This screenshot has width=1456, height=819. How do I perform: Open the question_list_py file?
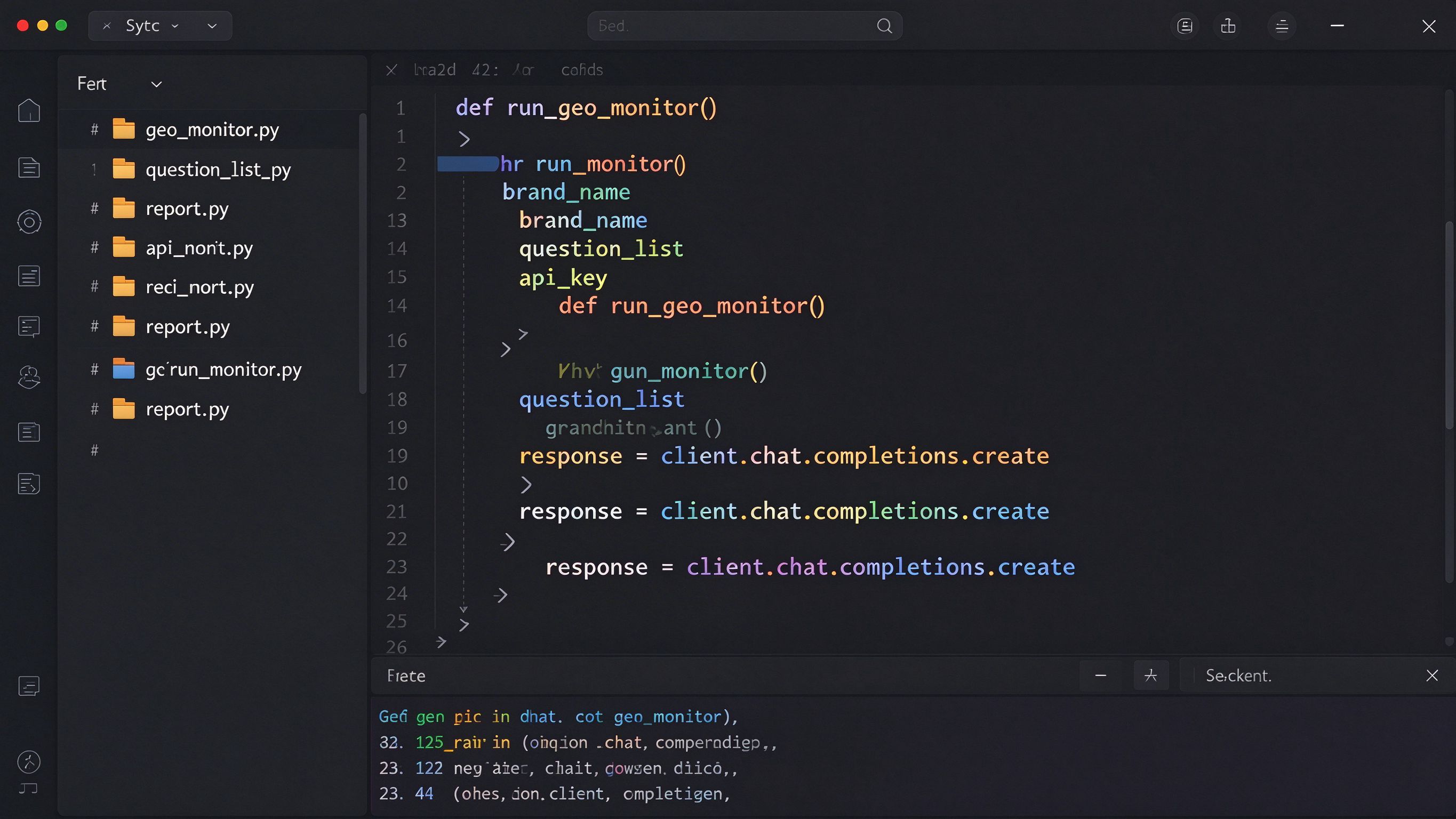[209, 170]
